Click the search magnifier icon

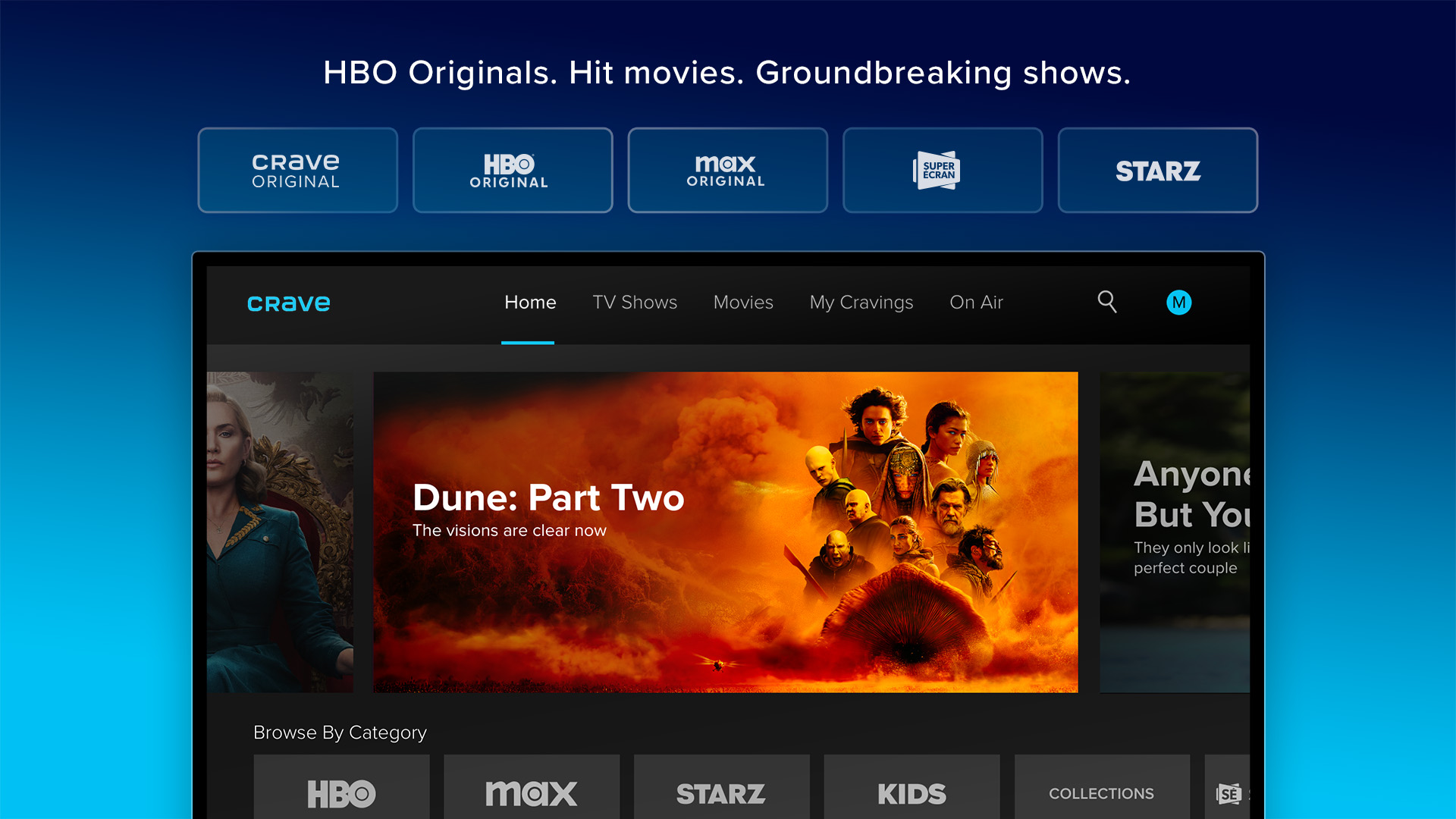(x=1107, y=302)
